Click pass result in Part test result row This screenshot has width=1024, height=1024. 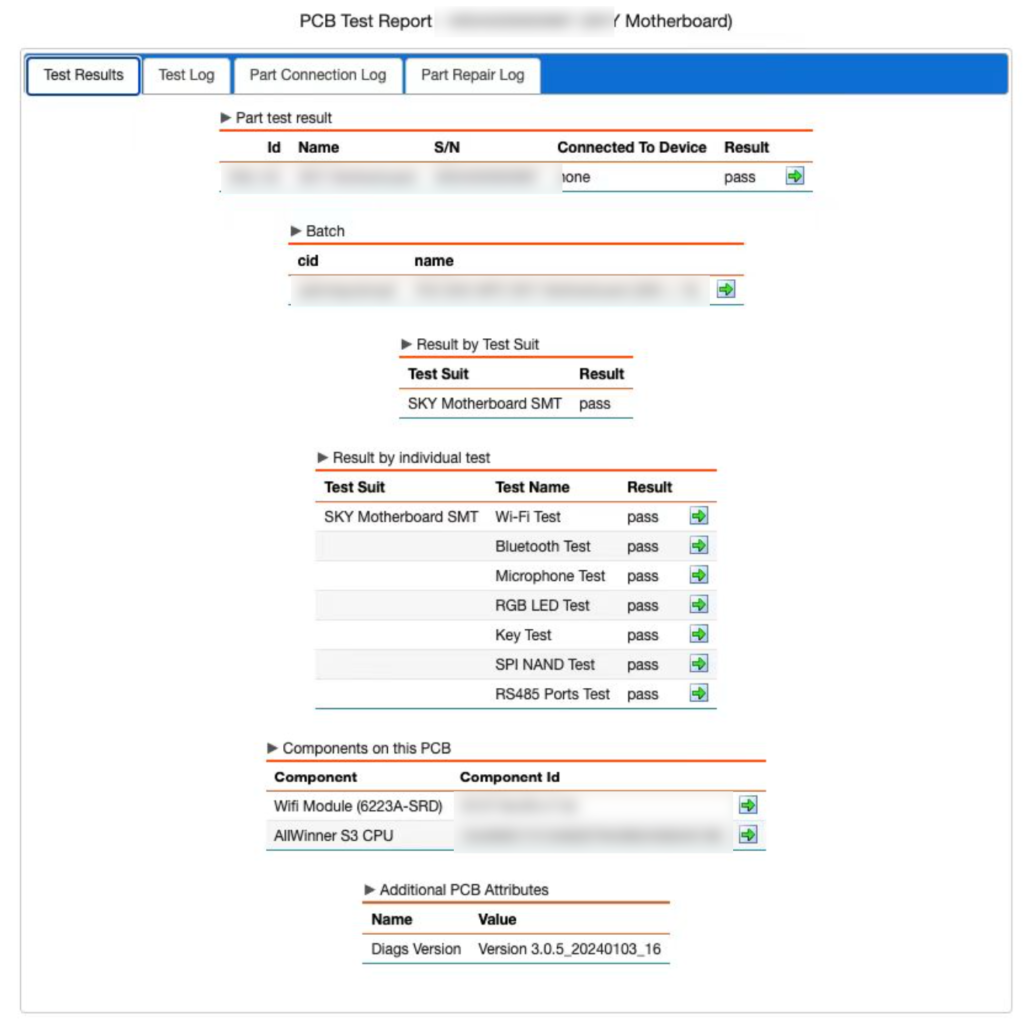coord(739,177)
